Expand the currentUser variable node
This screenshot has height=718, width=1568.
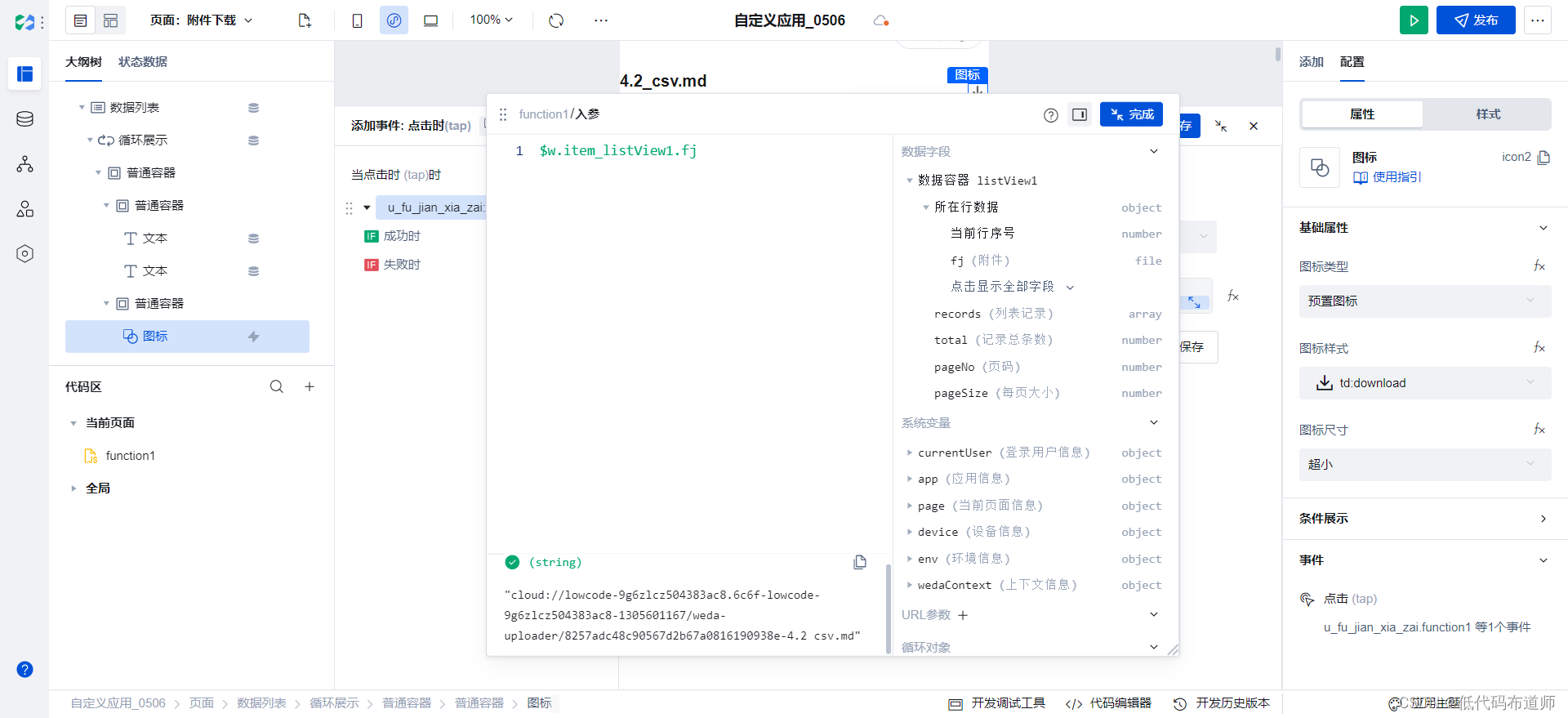point(909,453)
